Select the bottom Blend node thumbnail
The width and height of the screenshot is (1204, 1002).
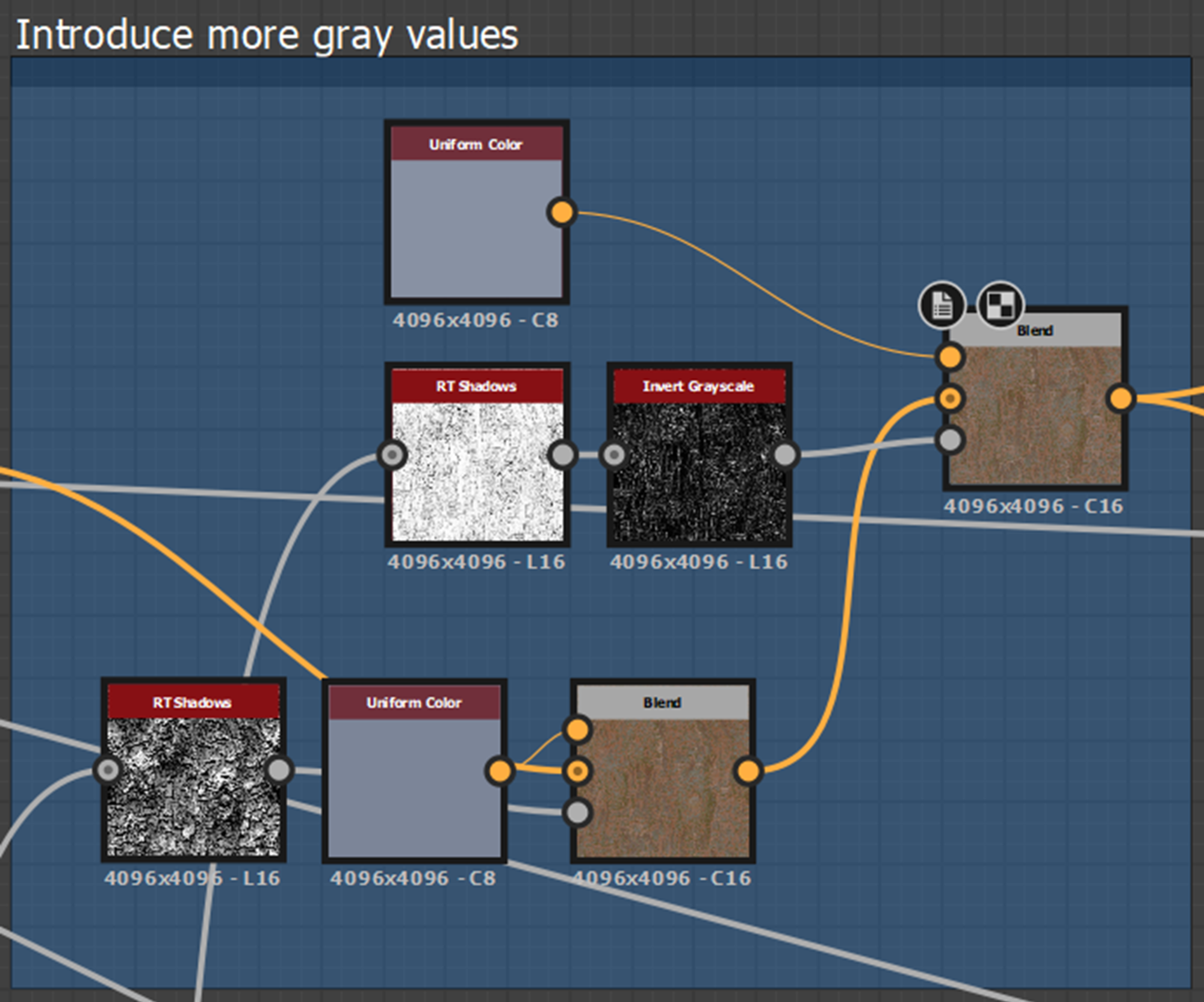pos(662,788)
